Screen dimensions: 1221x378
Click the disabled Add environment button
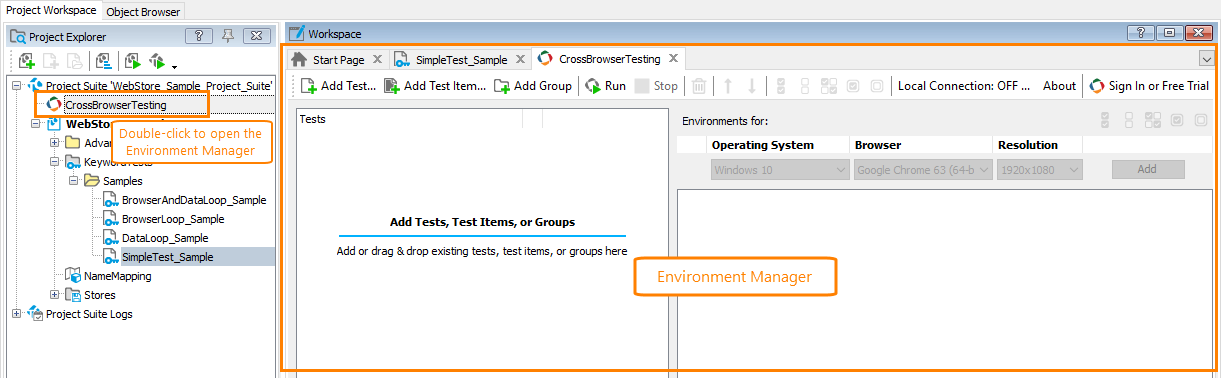[1147, 169]
